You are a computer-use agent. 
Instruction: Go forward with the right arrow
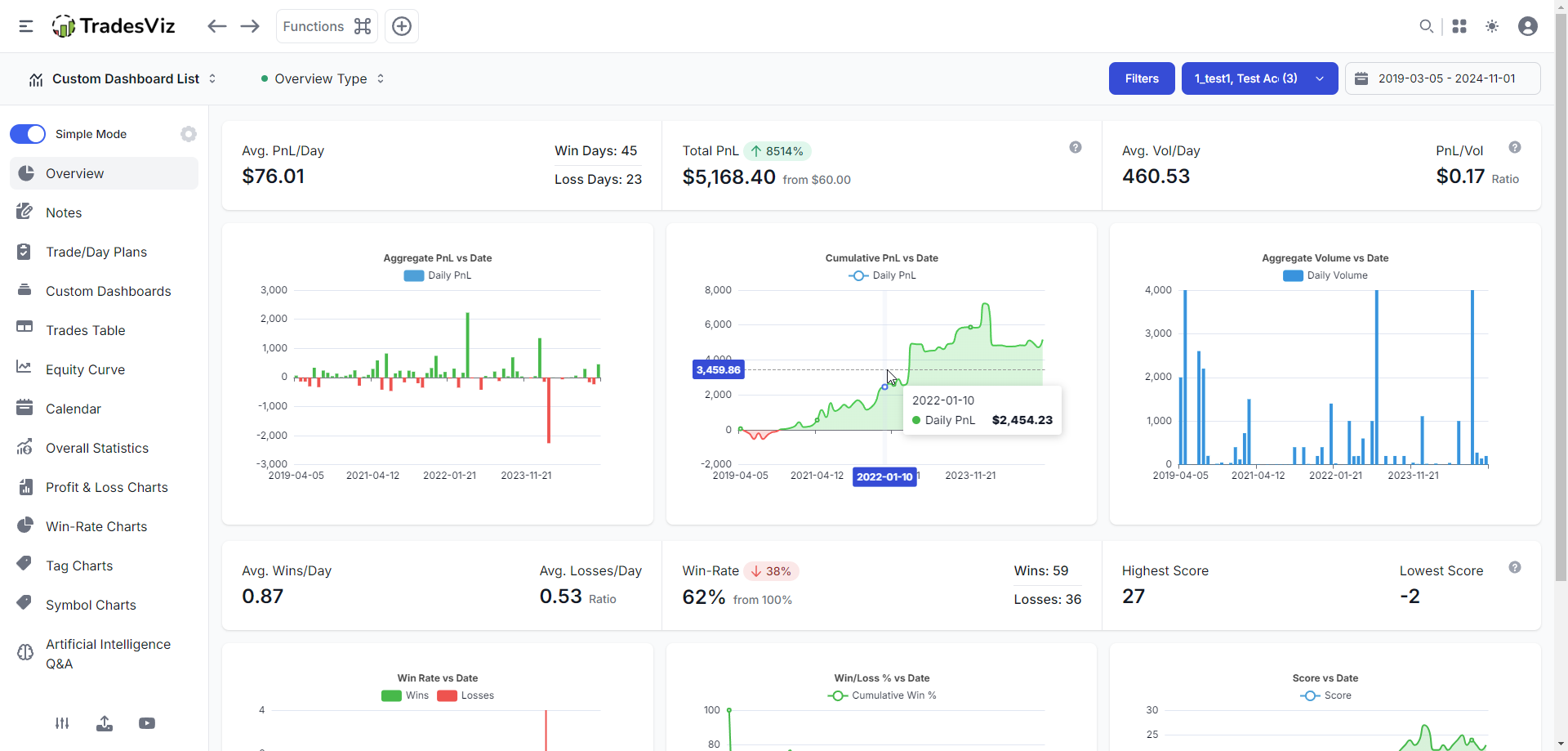250,26
